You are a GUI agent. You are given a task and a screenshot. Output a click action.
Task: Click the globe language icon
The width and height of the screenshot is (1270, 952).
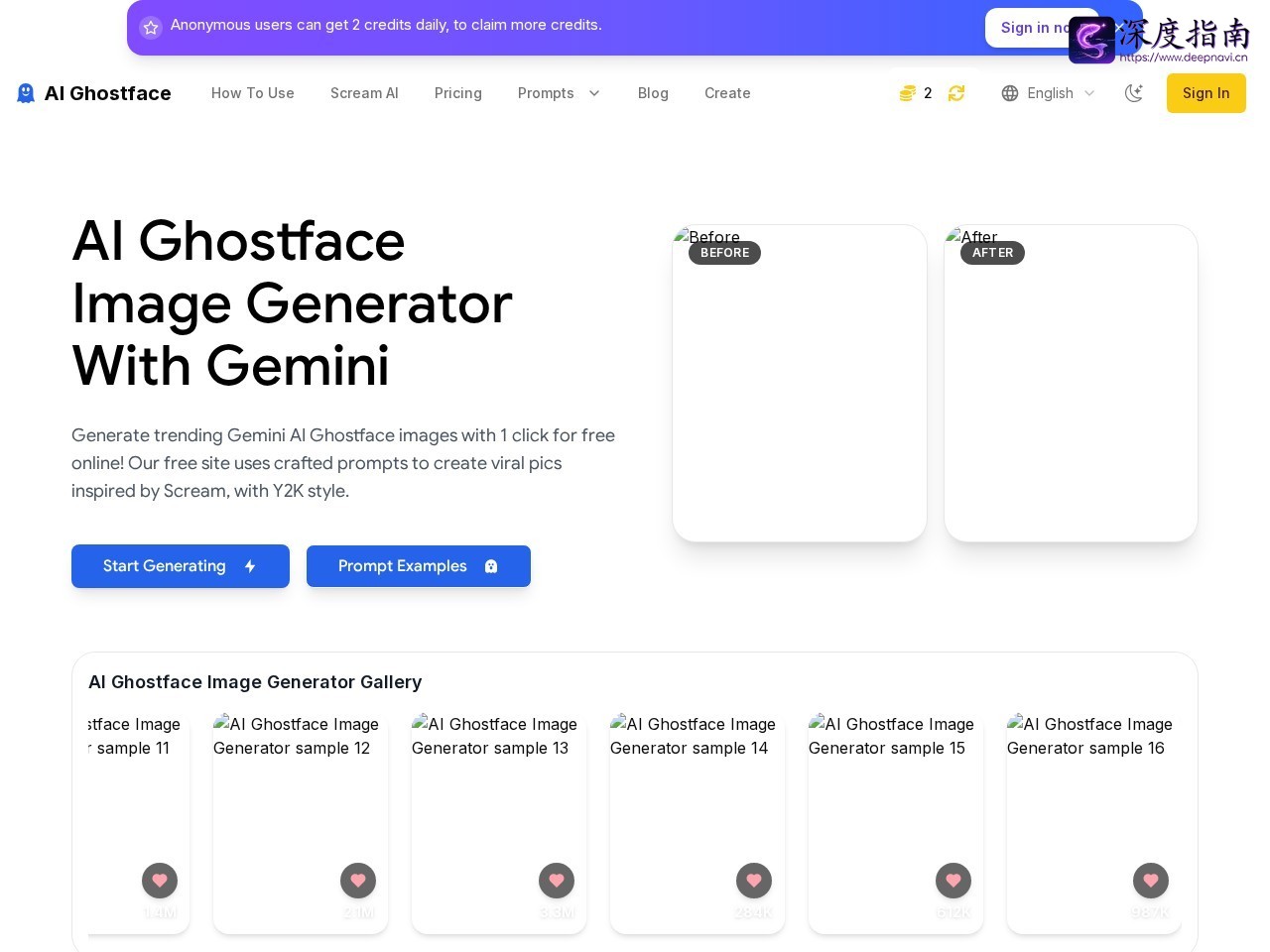pos(1010,93)
